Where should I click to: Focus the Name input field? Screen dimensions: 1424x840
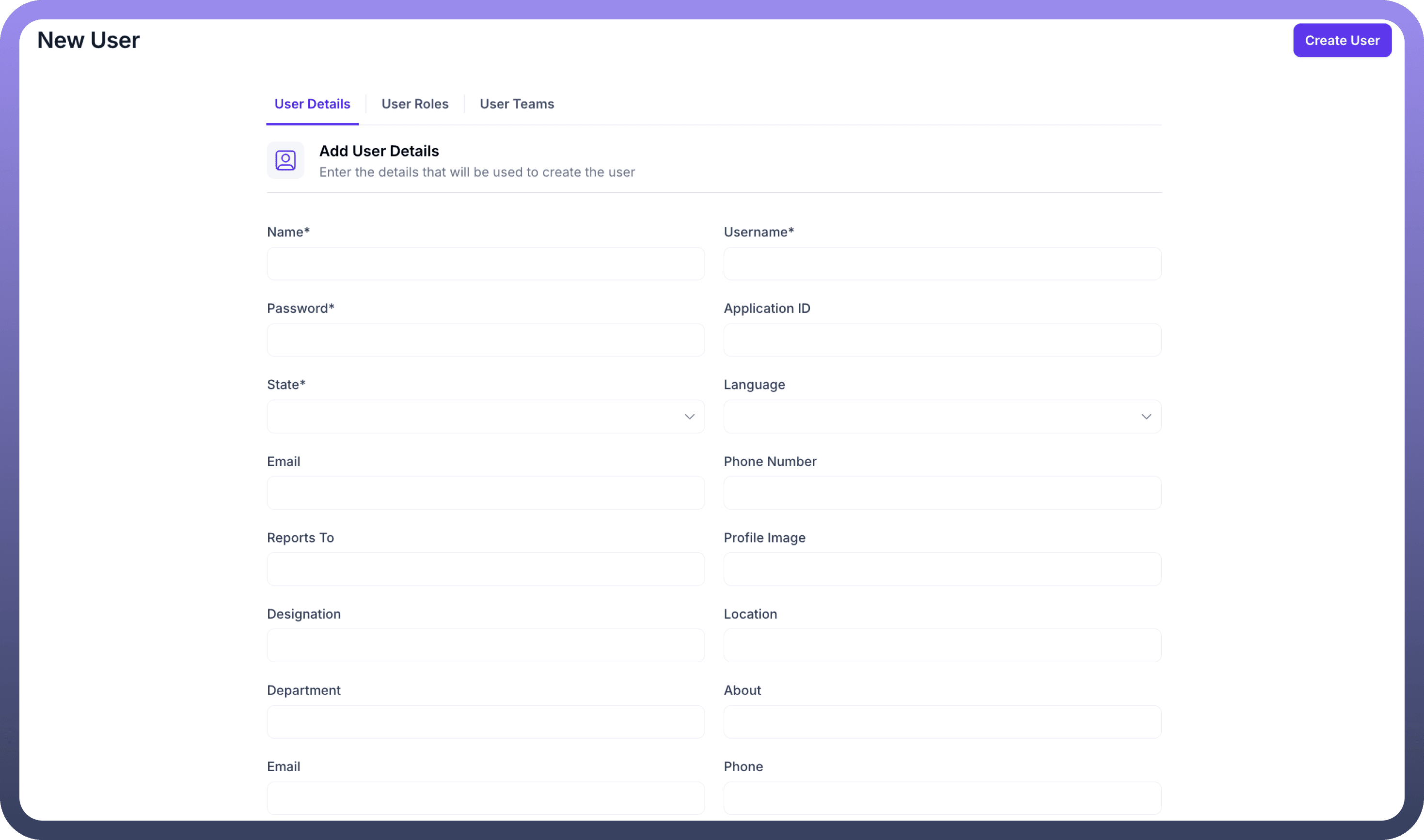click(485, 264)
